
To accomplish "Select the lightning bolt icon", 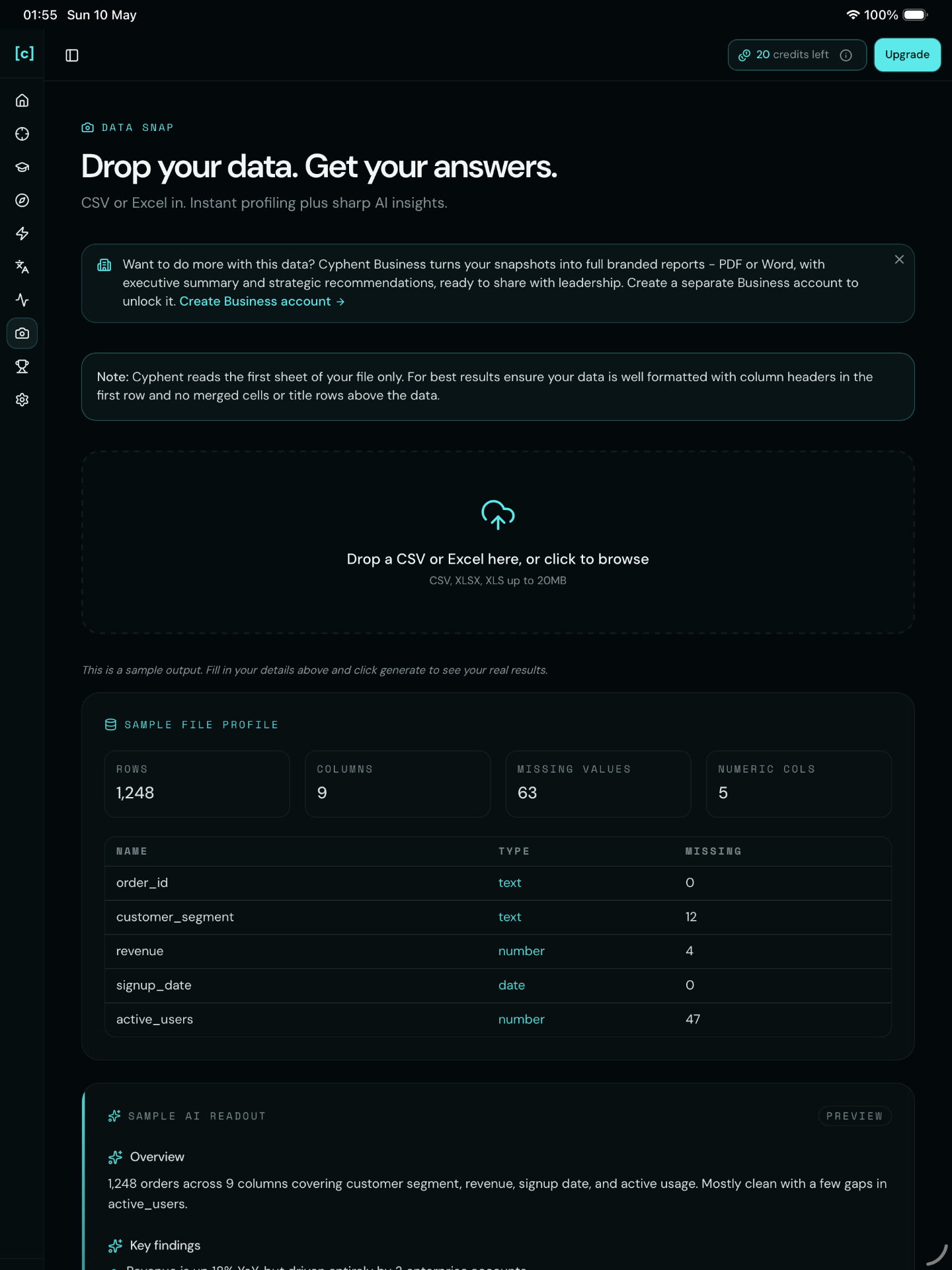I will (22, 233).
